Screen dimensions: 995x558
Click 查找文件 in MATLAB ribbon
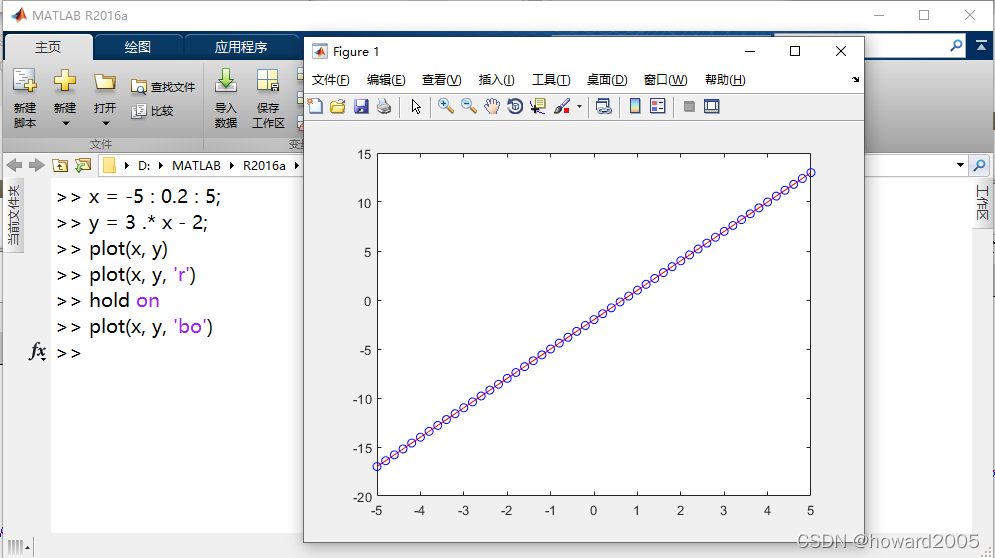coord(163,87)
